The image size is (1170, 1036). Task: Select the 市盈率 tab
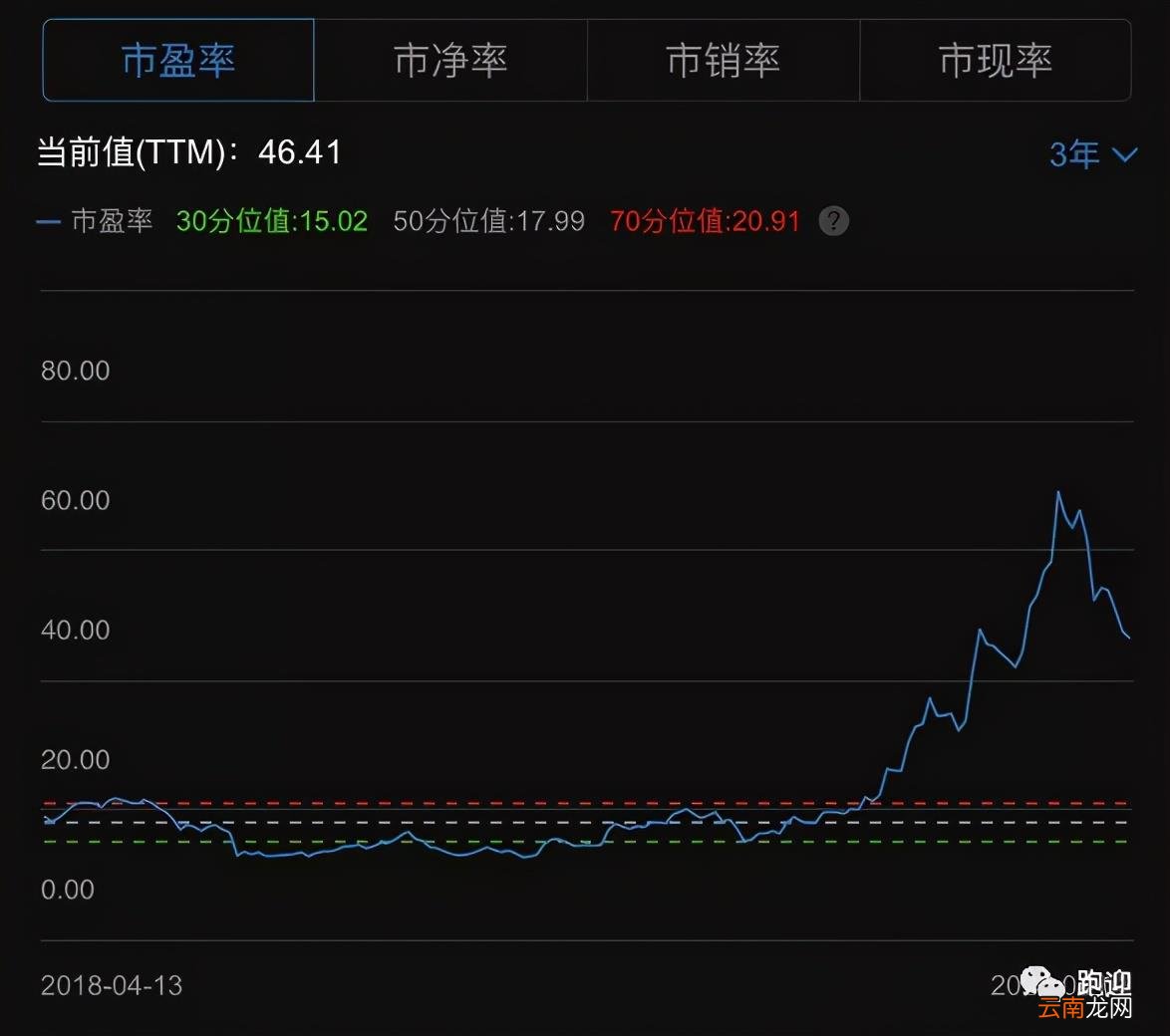pos(178,60)
